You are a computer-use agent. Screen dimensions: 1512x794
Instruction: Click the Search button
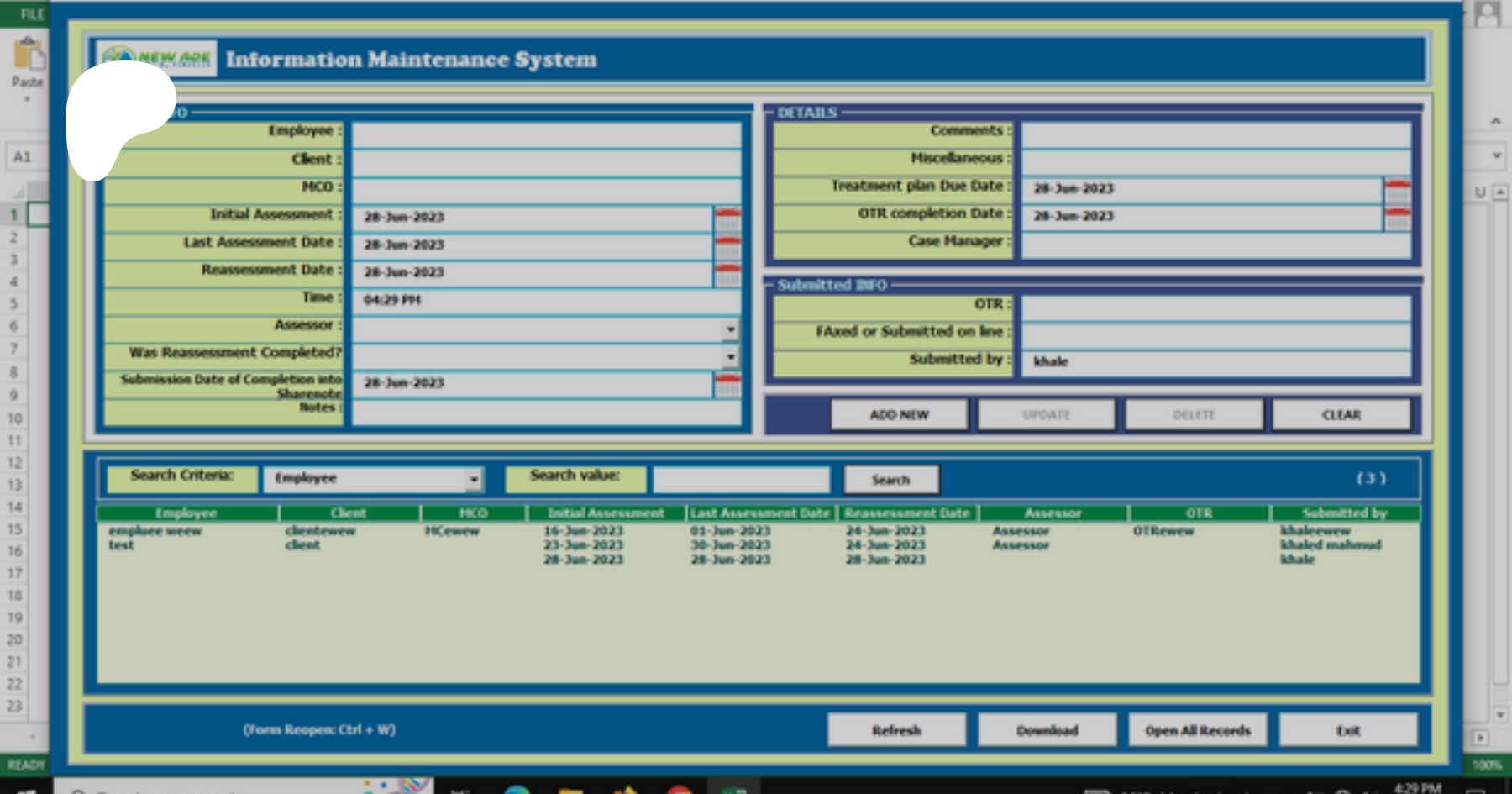[x=890, y=480]
